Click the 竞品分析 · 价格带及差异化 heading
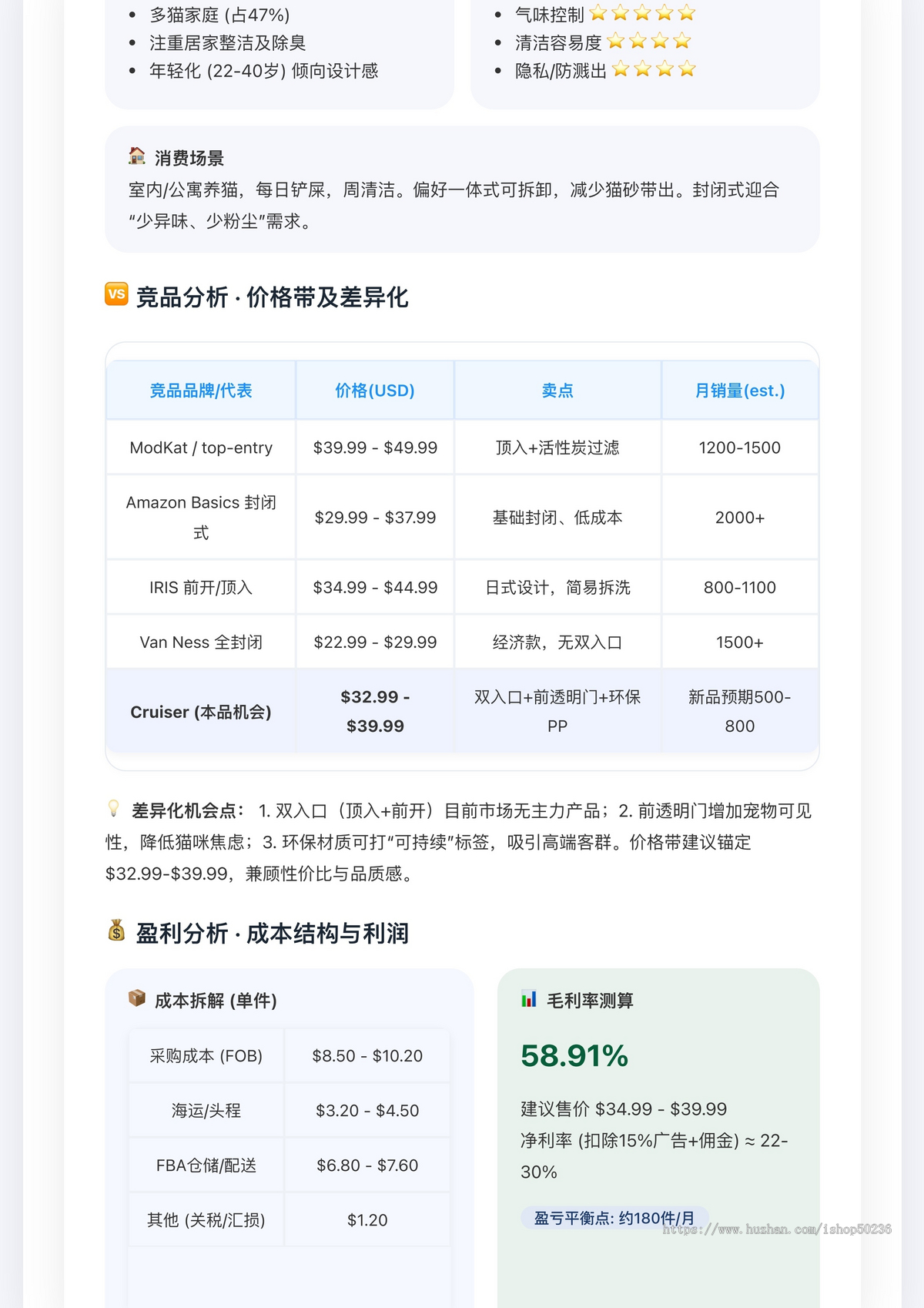 272,297
